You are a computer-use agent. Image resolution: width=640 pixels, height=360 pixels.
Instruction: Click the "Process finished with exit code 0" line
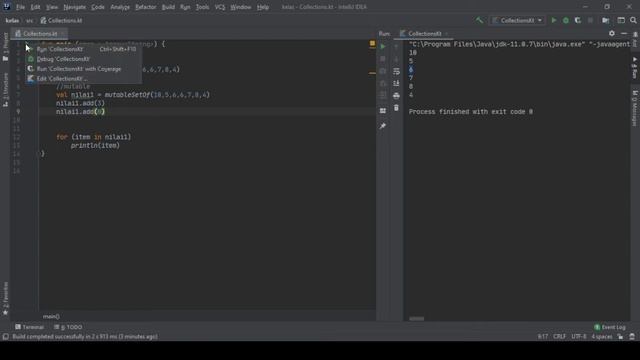click(471, 112)
